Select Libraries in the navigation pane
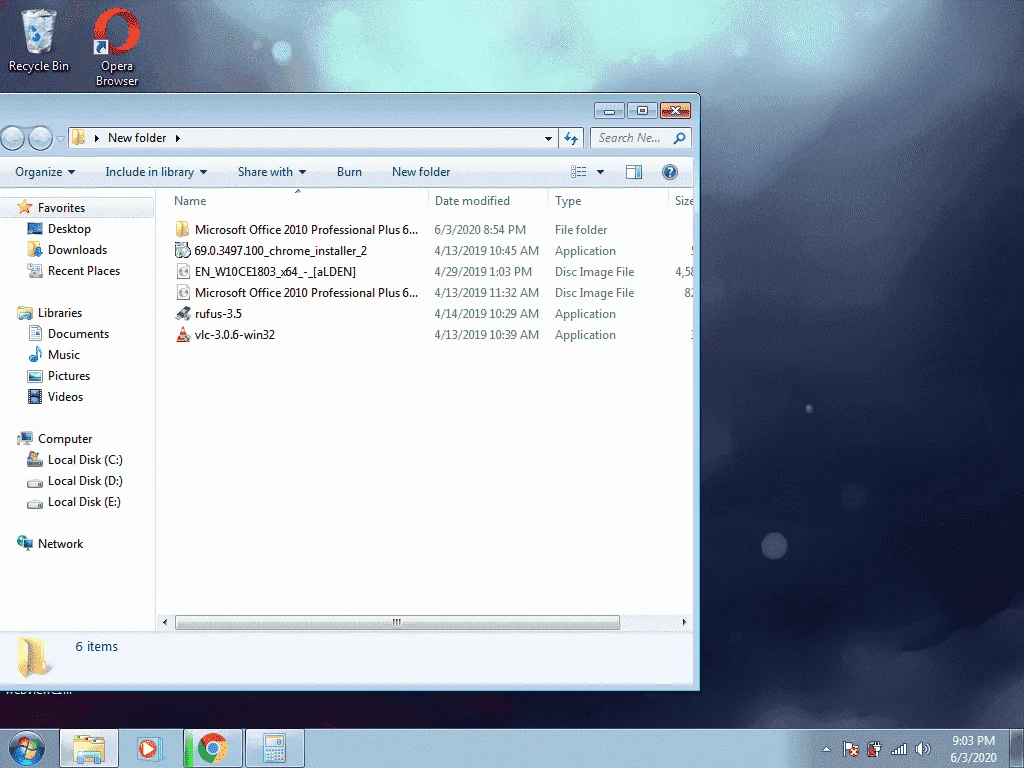Viewport: 1024px width, 768px height. tap(59, 313)
